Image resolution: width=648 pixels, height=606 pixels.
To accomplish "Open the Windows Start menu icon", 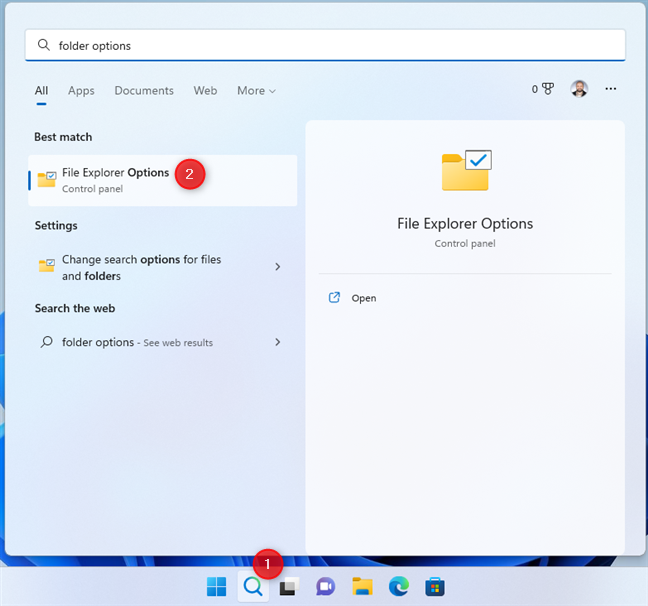I will (217, 587).
